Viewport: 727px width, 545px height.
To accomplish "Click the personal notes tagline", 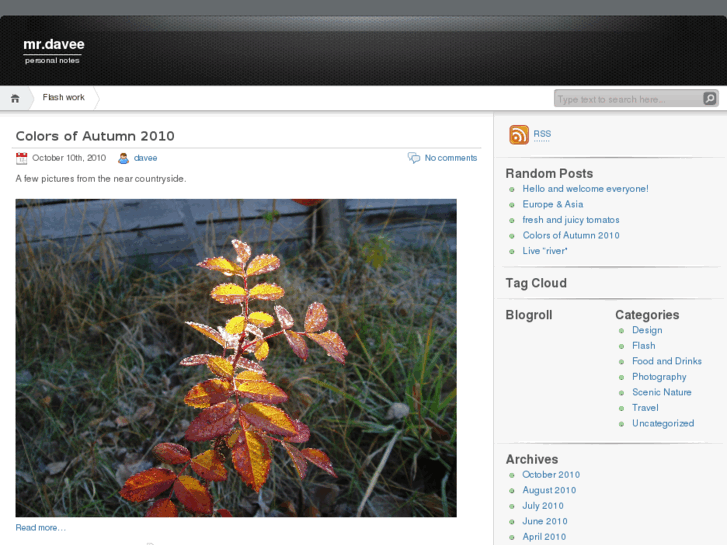I will 52,61.
